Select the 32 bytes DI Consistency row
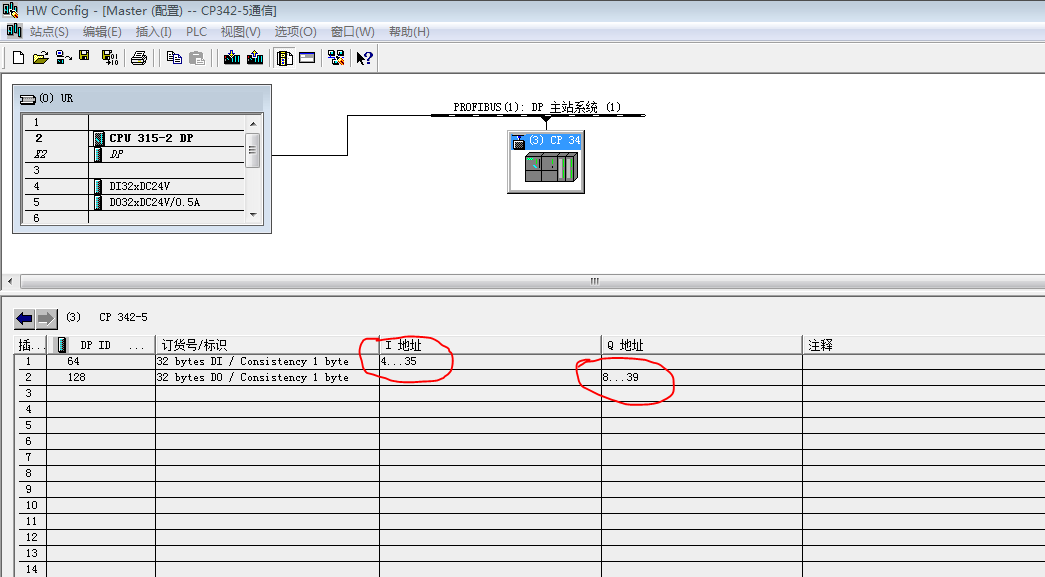Viewport: 1045px width, 577px height. pos(530,361)
